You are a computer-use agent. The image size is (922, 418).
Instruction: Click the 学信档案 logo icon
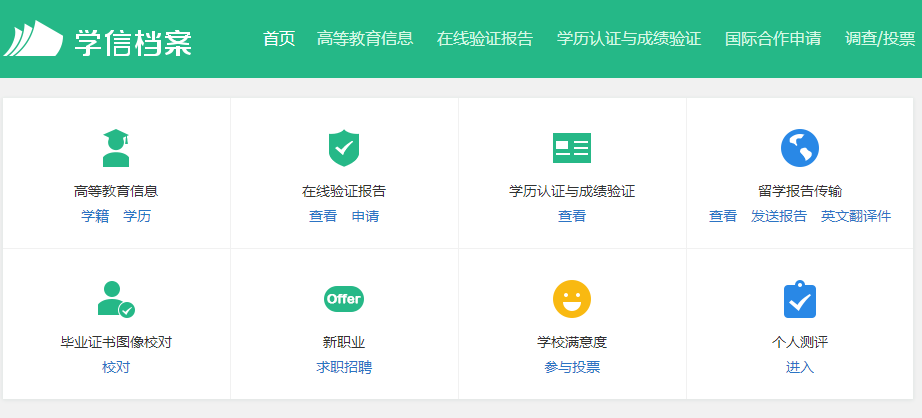click(x=33, y=39)
